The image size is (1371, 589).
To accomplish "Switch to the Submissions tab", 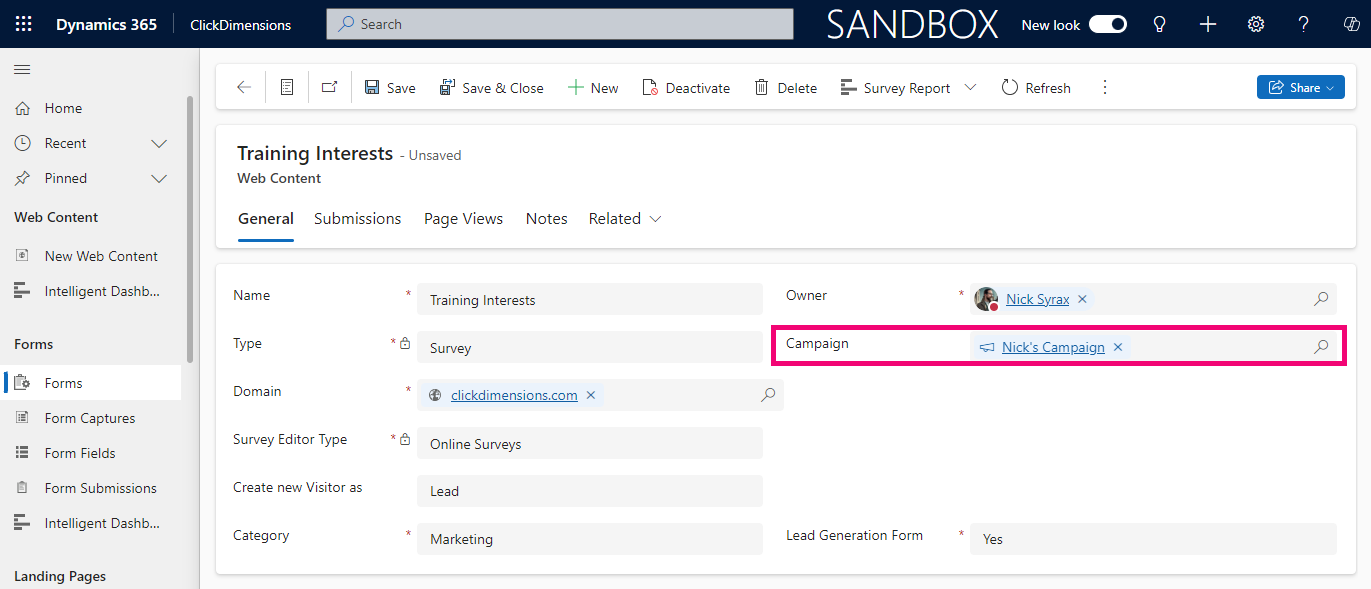I will 357,218.
